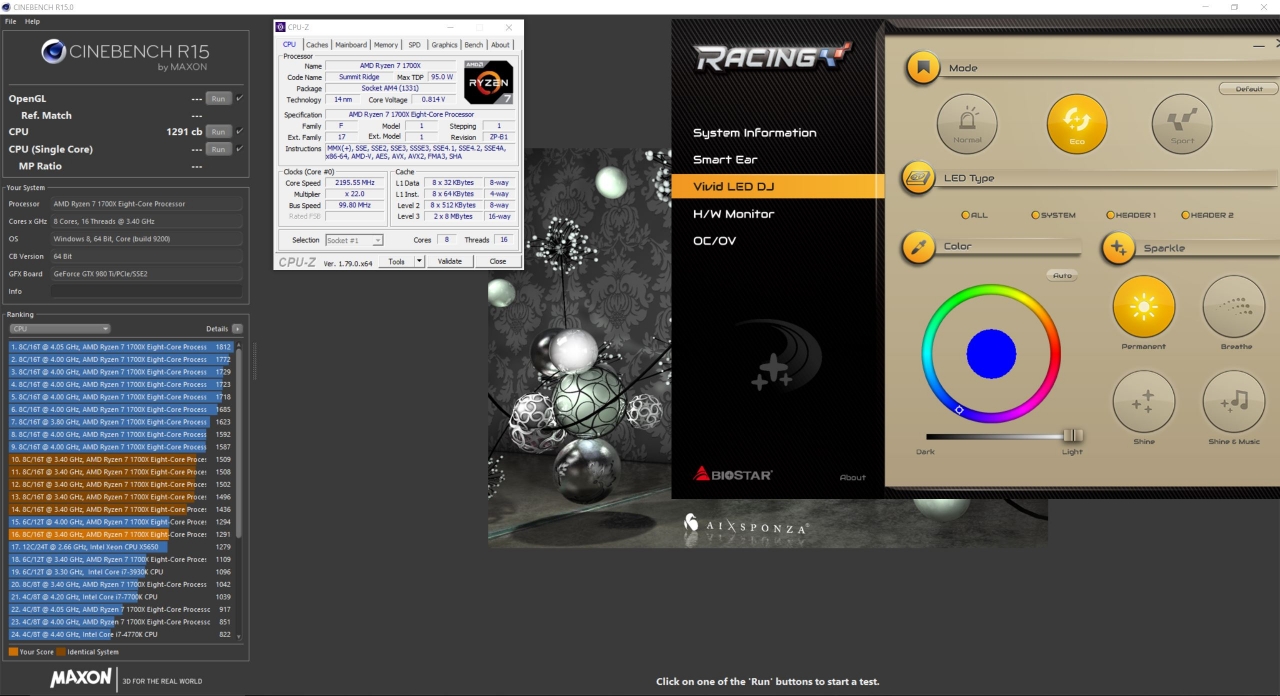Image resolution: width=1280 pixels, height=696 pixels.
Task: Open the H/W Monitor section
Action: point(734,214)
